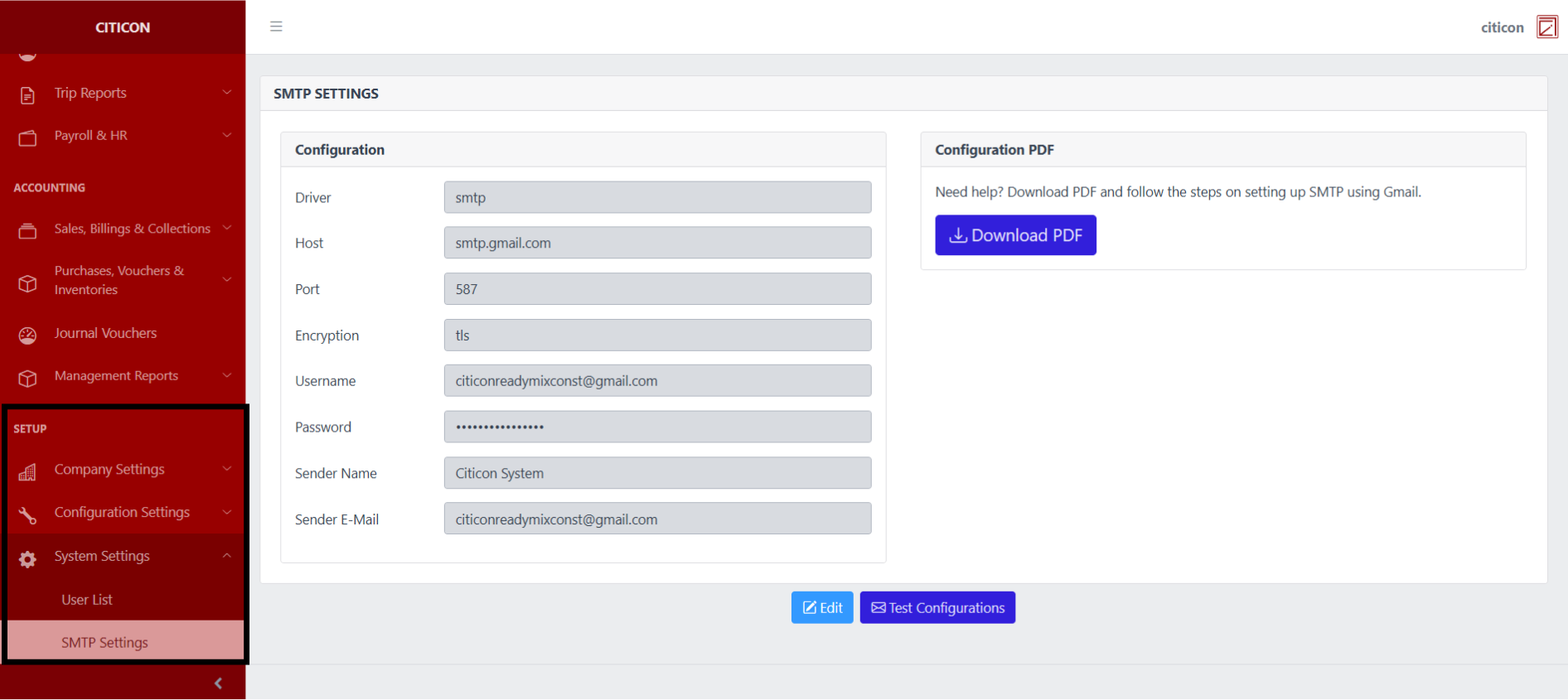Open Journal Vouchers menu item
This screenshot has width=1568, height=700.
point(123,333)
